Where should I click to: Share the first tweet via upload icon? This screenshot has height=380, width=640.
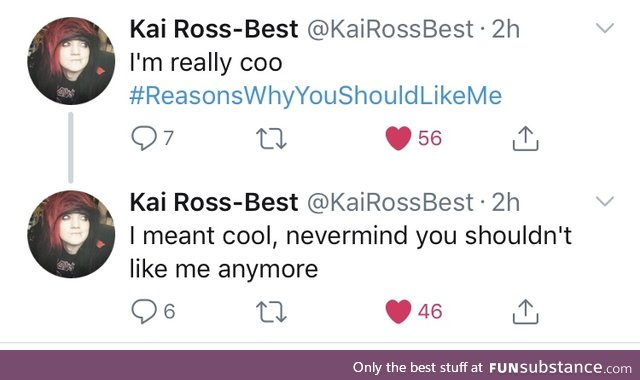[525, 139]
